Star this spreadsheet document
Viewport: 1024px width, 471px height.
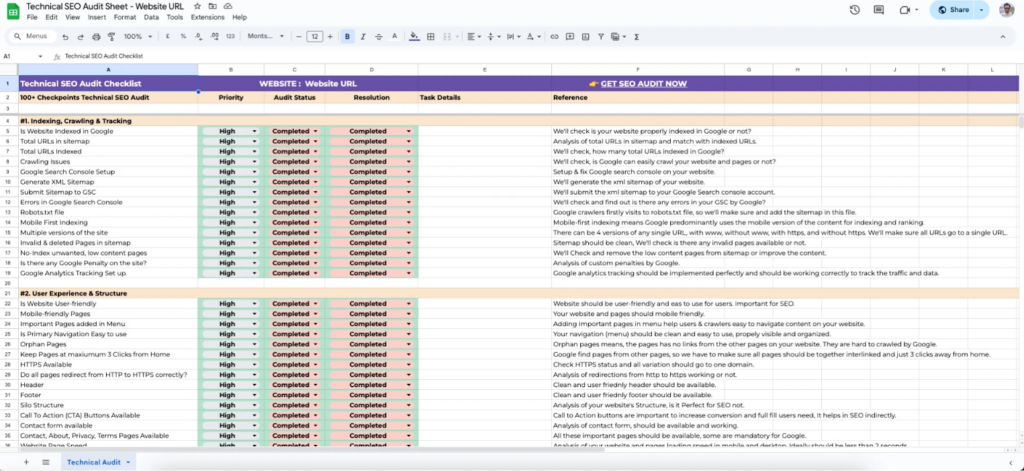(198, 6)
